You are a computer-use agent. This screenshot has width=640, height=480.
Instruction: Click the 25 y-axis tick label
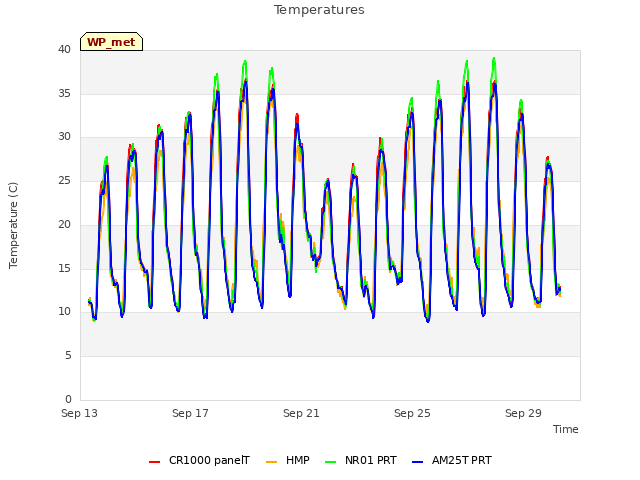(x=64, y=180)
